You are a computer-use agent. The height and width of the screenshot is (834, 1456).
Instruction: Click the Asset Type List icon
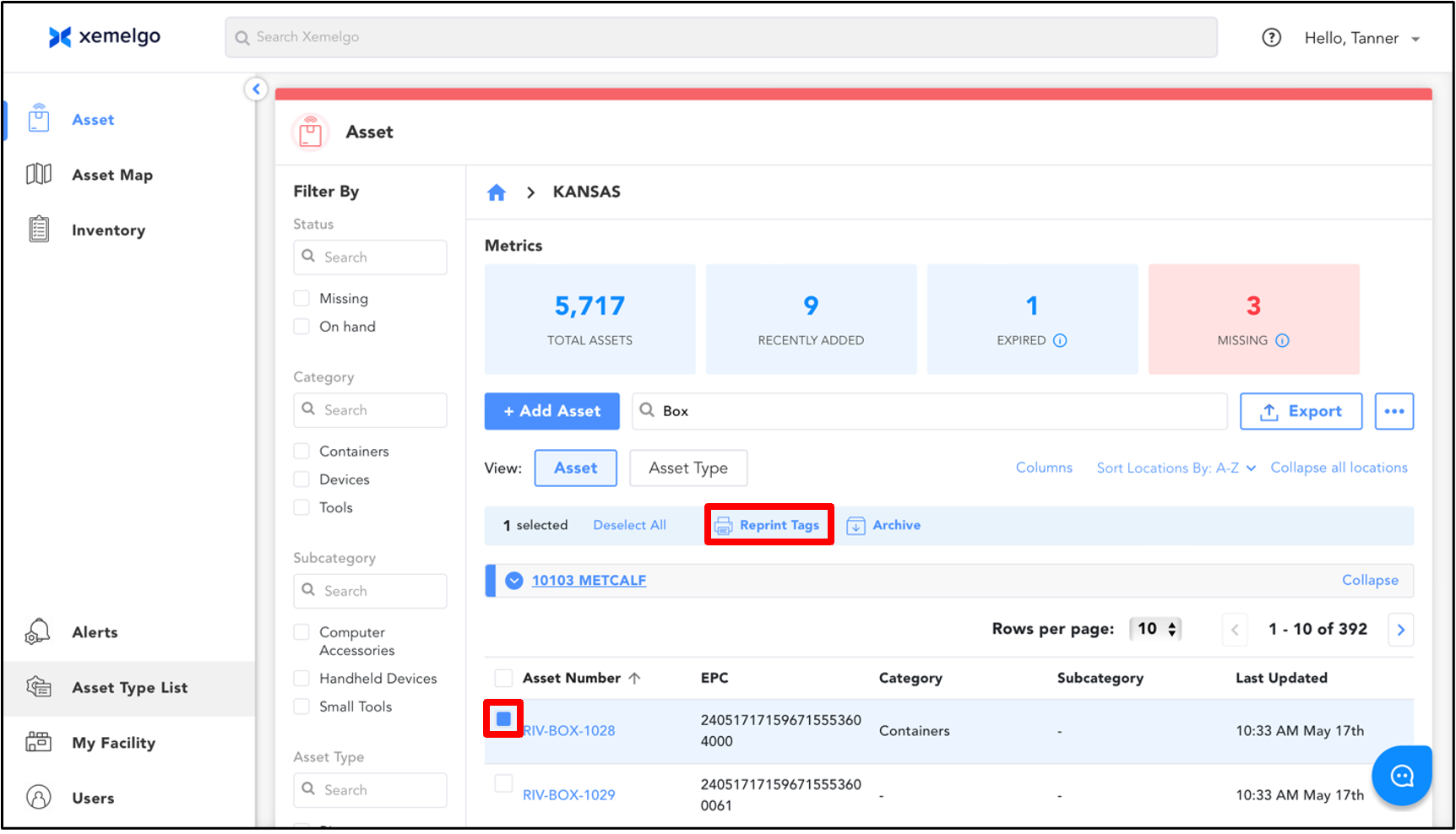tap(39, 687)
